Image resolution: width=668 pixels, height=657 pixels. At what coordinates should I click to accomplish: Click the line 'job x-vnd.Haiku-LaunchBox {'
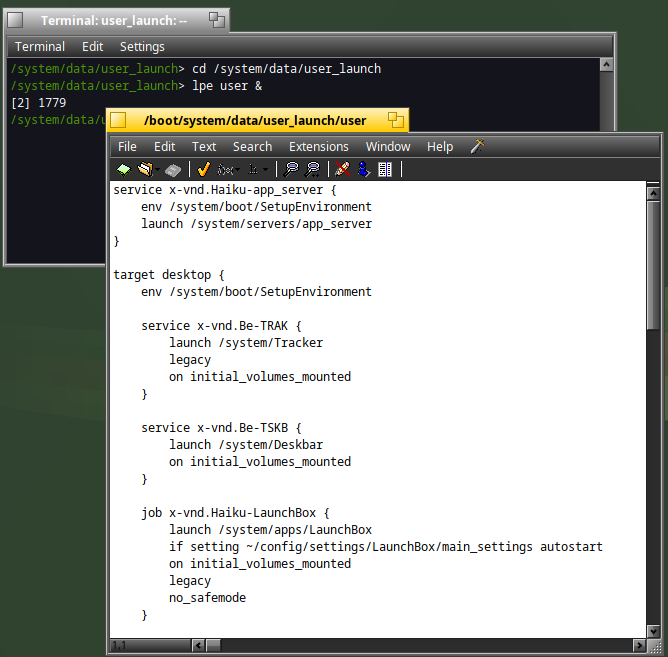click(x=236, y=513)
